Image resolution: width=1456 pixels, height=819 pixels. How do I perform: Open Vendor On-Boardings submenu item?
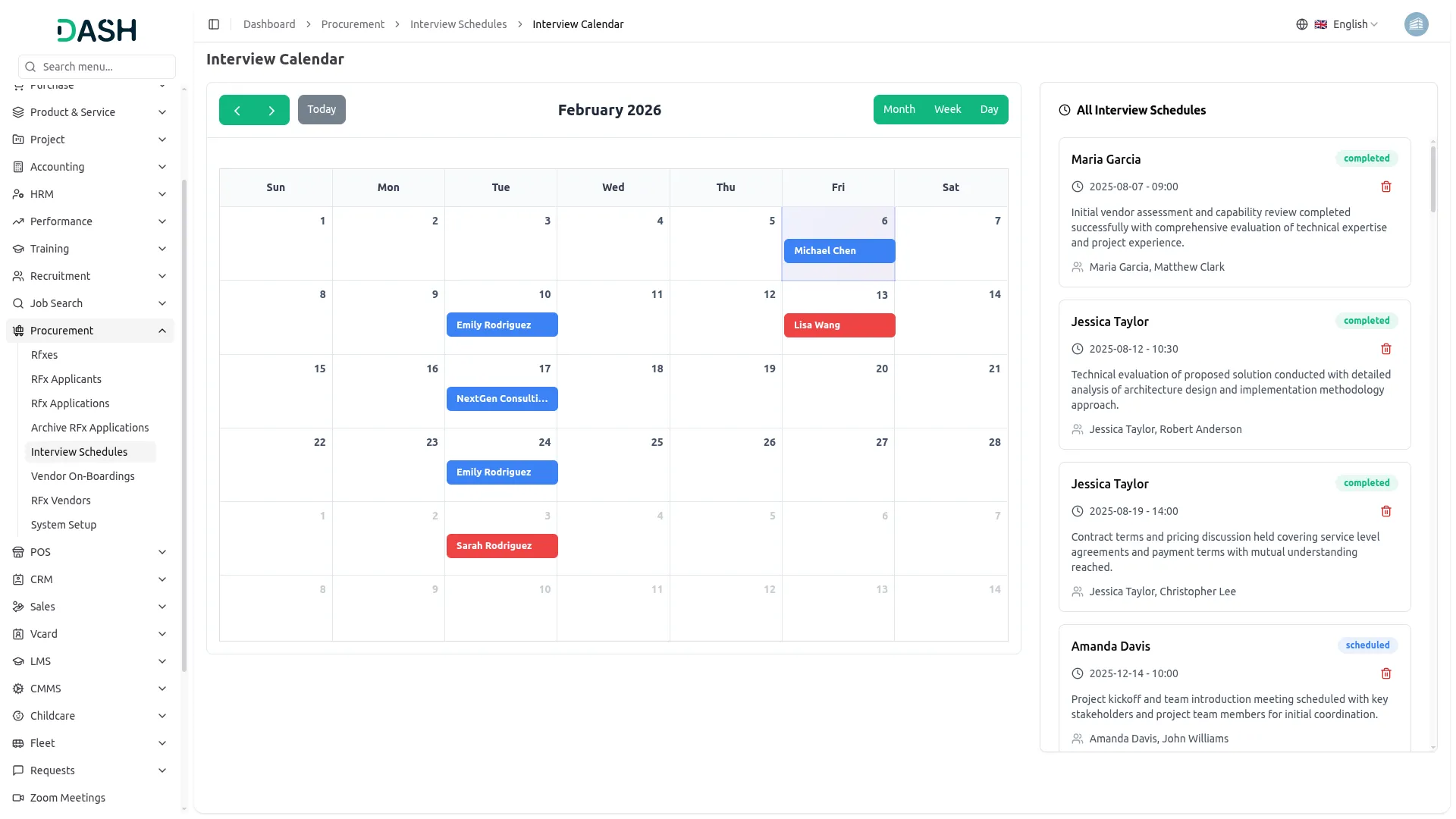coord(83,476)
